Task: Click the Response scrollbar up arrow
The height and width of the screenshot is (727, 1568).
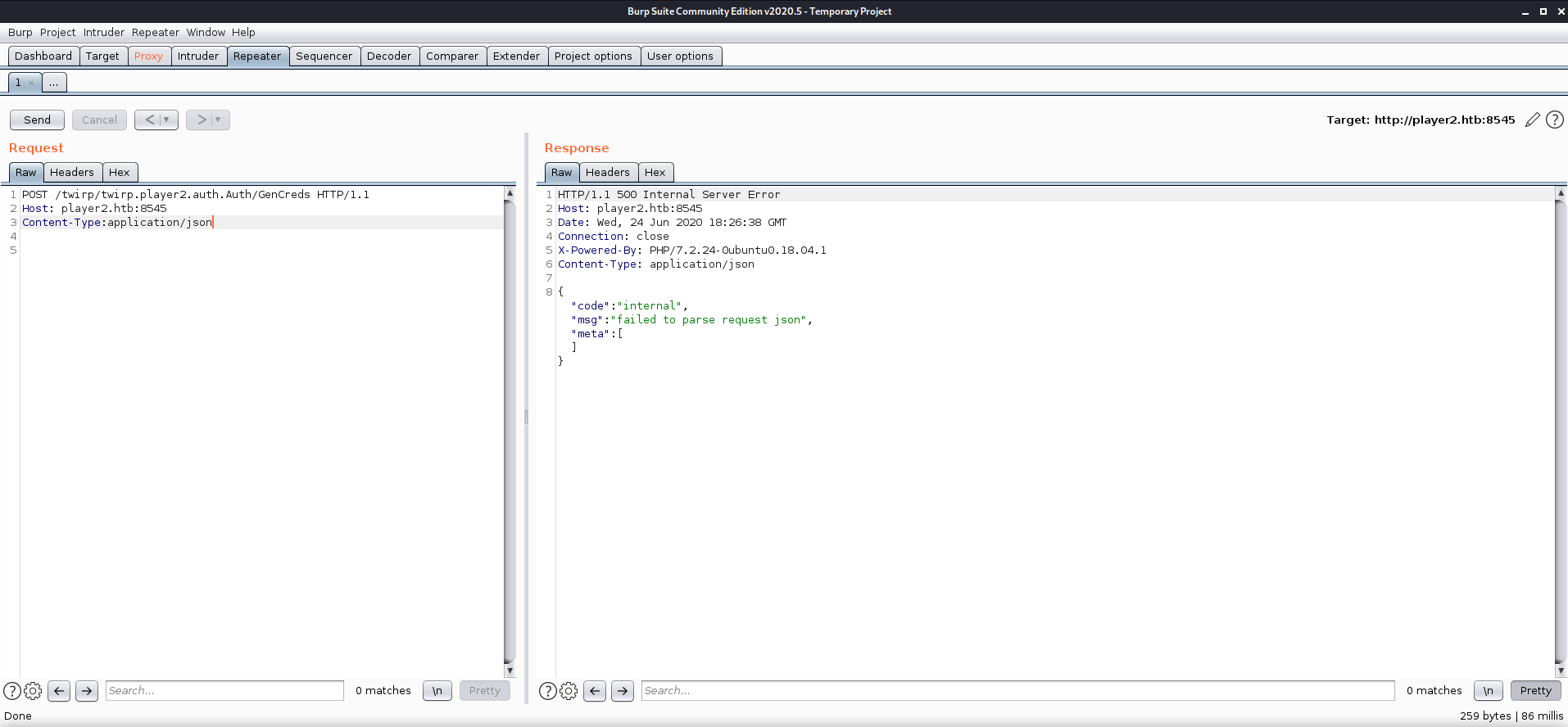Action: (1561, 193)
